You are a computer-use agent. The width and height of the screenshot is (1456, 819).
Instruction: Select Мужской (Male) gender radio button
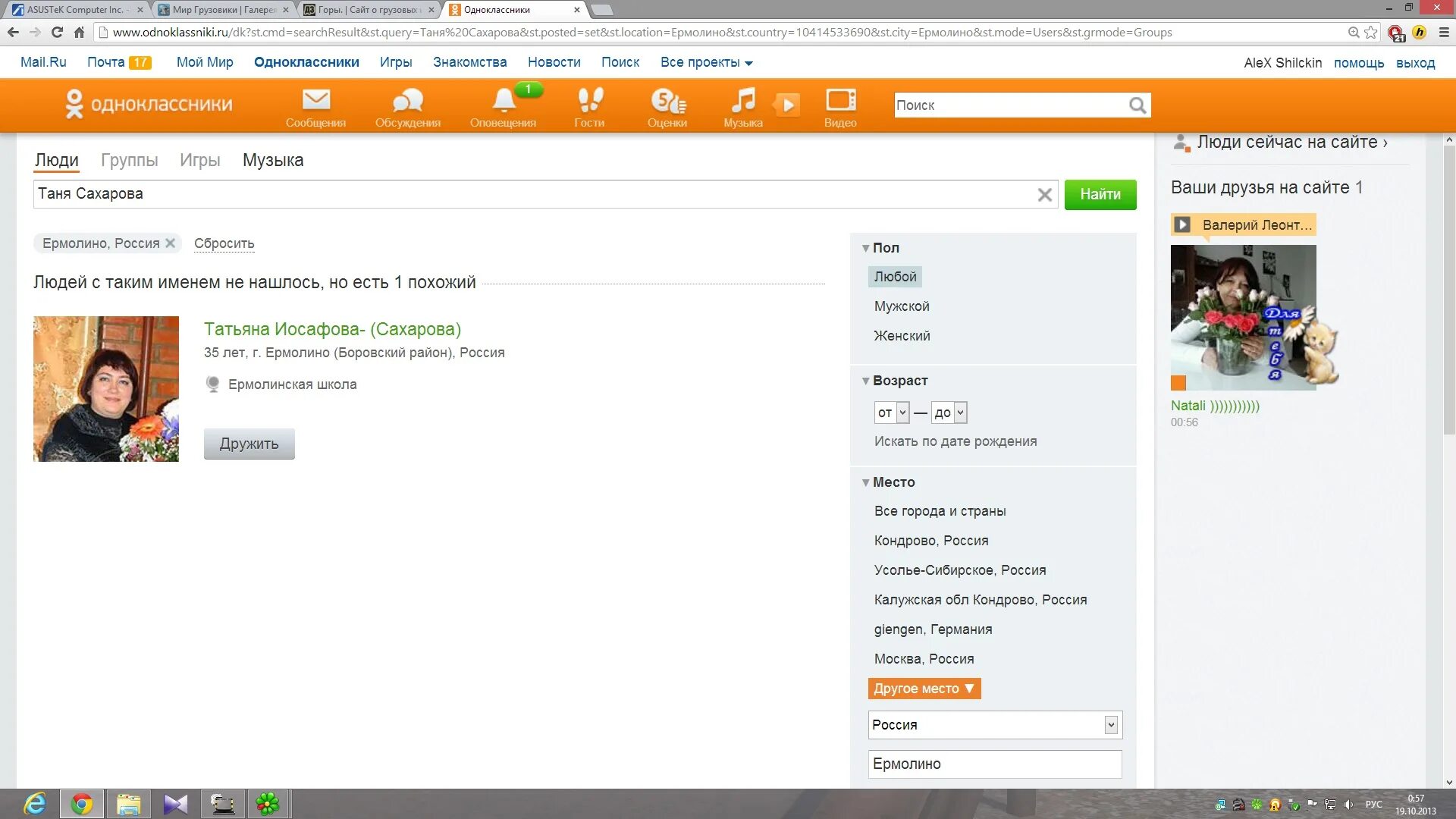[x=901, y=306]
